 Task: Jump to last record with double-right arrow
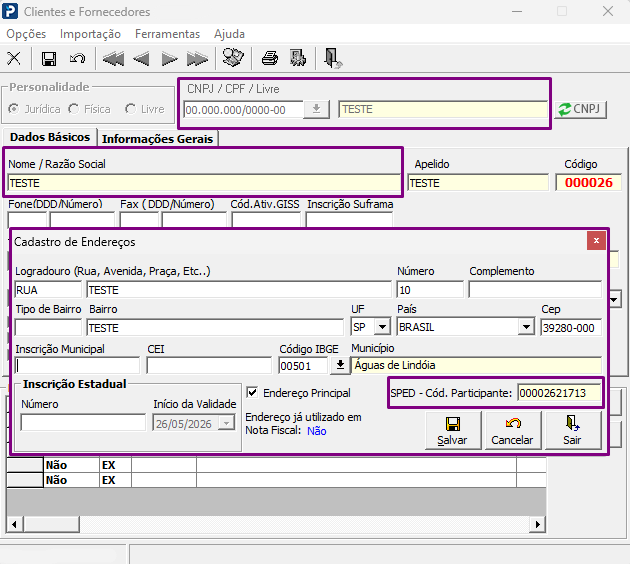(197, 59)
